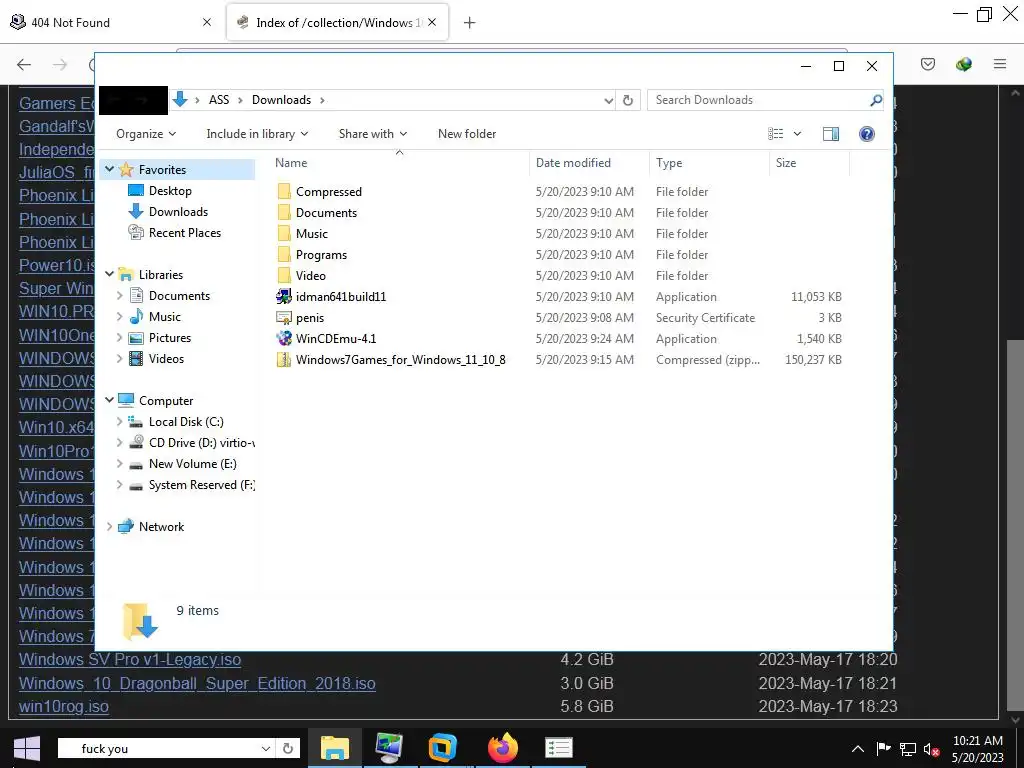1024x768 pixels.
Task: Expand the Network tree node
Action: 110,526
